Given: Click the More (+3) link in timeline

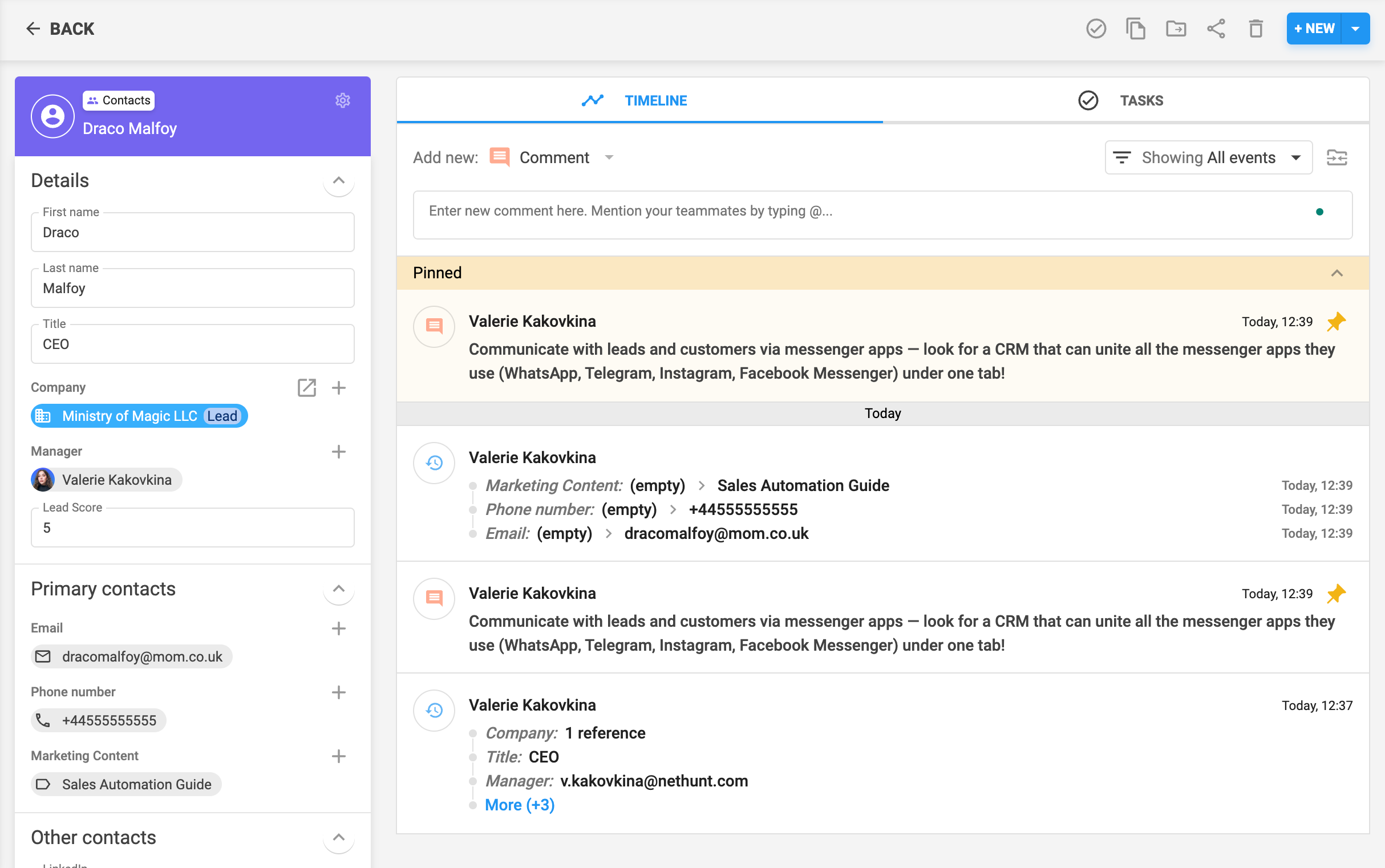Looking at the screenshot, I should [x=518, y=805].
